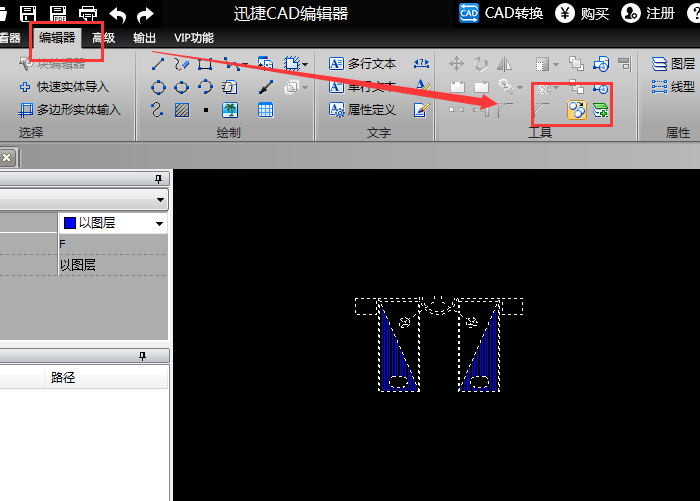This screenshot has width=700, height=501.
Task: Select the hatch fill tool
Action: tap(182, 110)
